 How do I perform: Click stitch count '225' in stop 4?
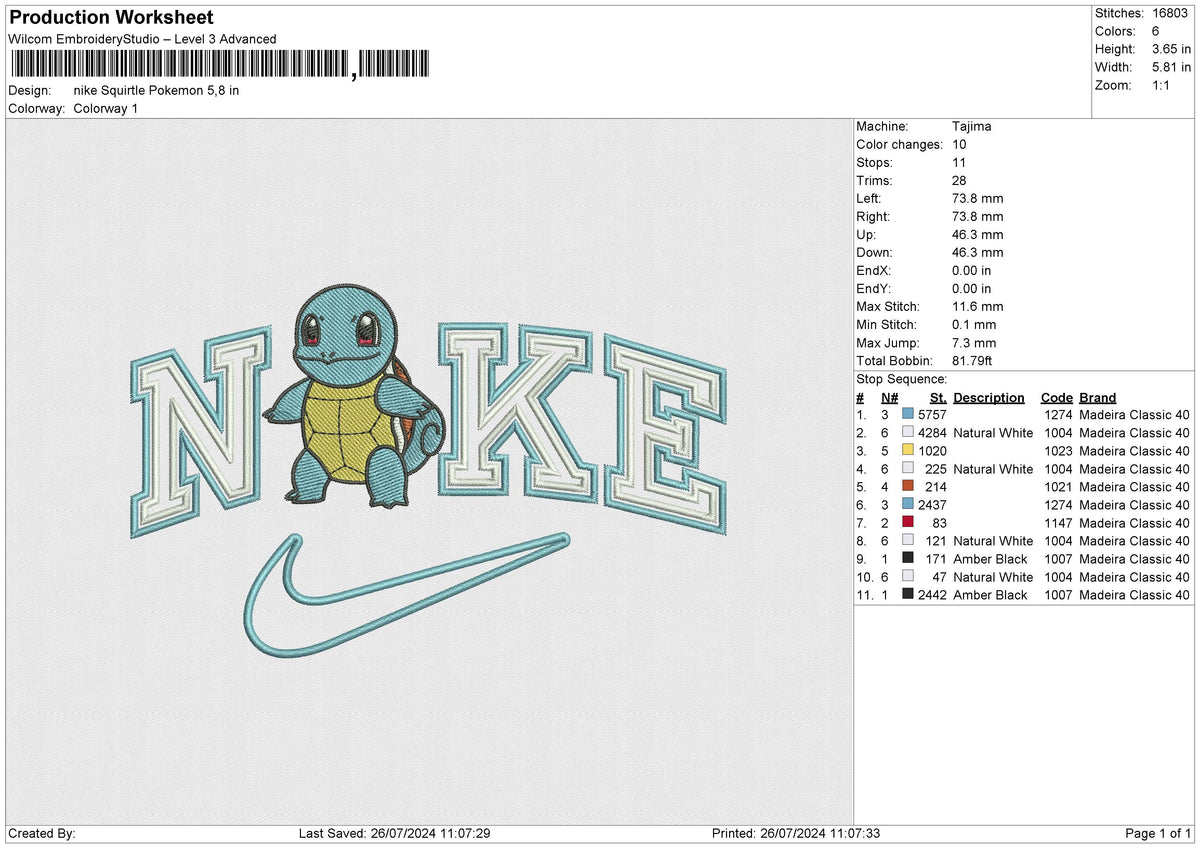[x=936, y=469]
